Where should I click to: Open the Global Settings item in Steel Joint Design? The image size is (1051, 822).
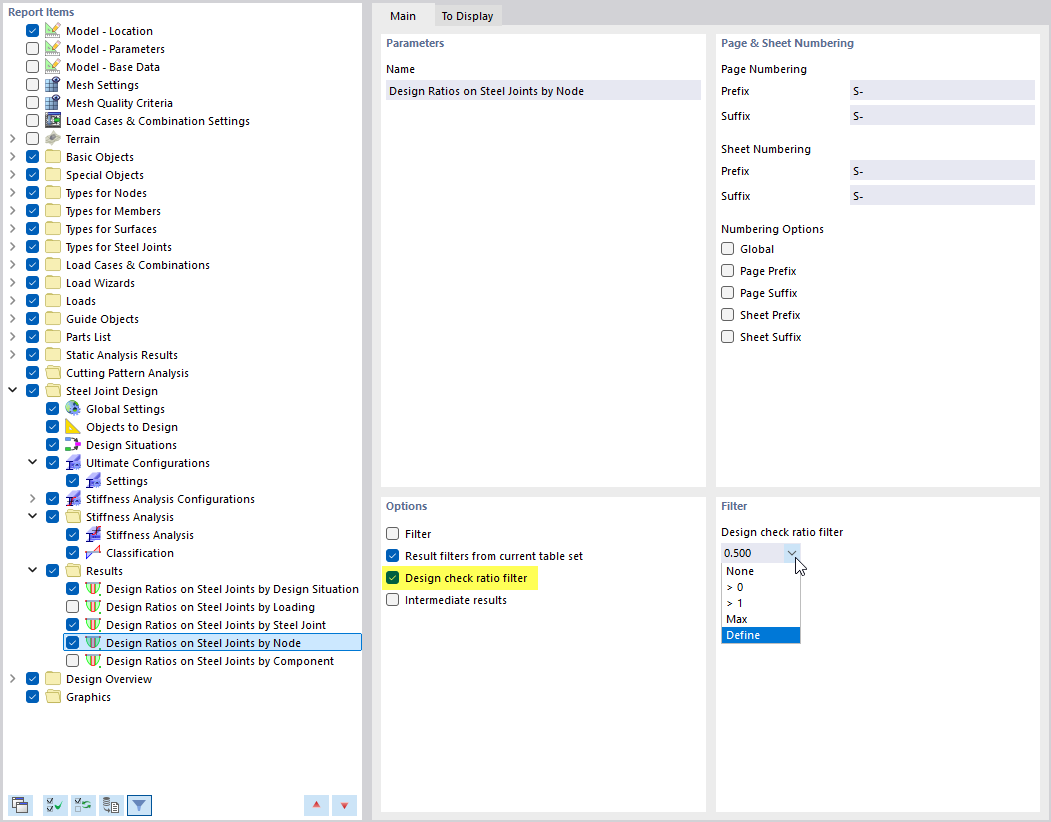[73, 408]
